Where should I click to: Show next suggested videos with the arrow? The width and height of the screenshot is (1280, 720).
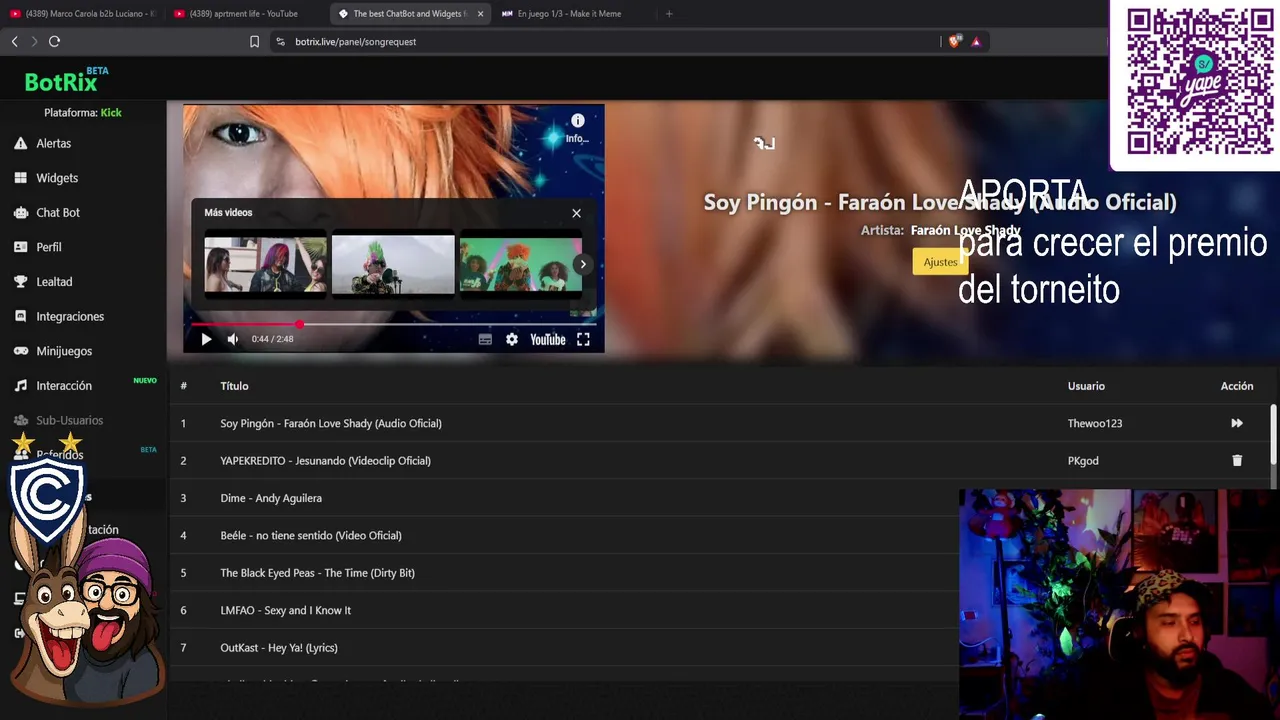tap(583, 264)
